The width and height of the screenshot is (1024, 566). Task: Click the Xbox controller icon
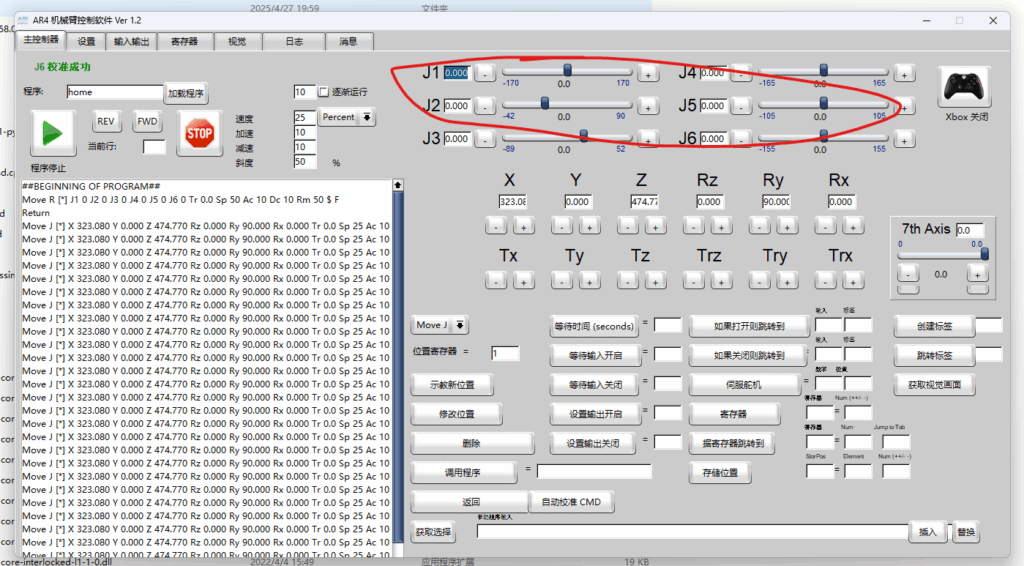point(965,88)
